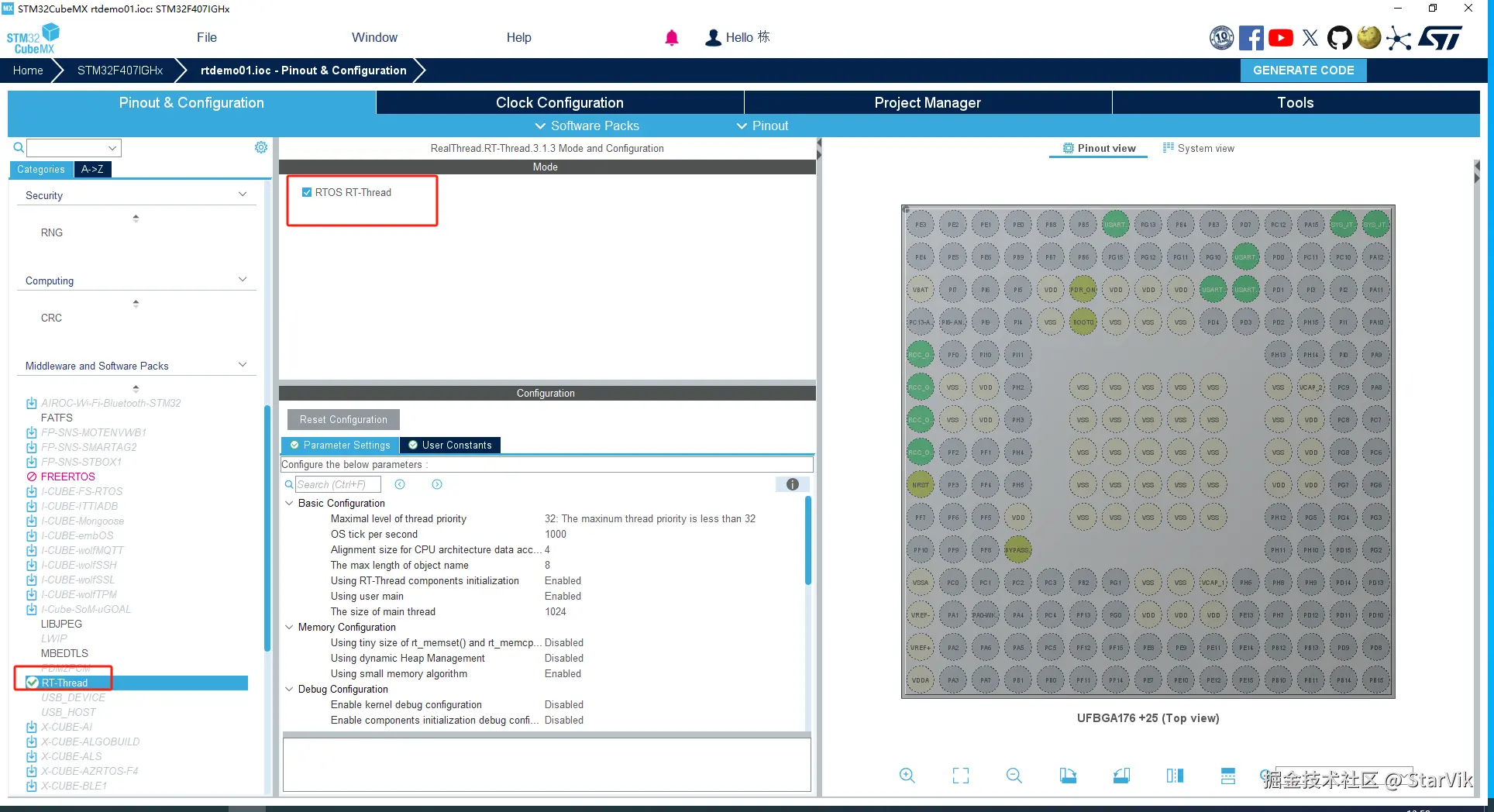Image resolution: width=1494 pixels, height=812 pixels.
Task: Open the YouTube channel icon
Action: (x=1281, y=38)
